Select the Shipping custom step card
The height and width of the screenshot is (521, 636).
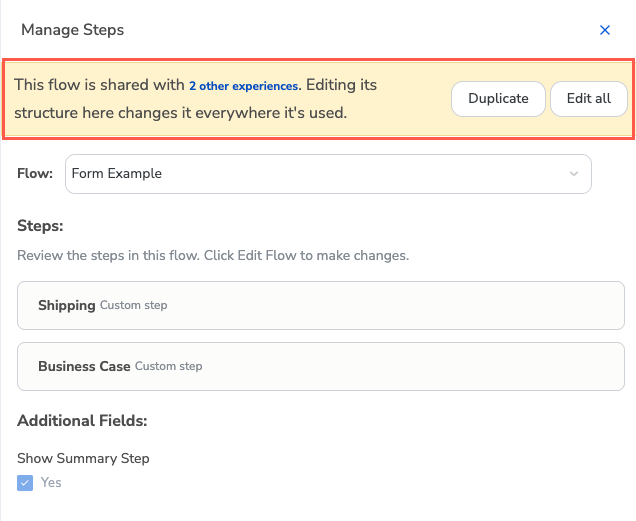320,305
